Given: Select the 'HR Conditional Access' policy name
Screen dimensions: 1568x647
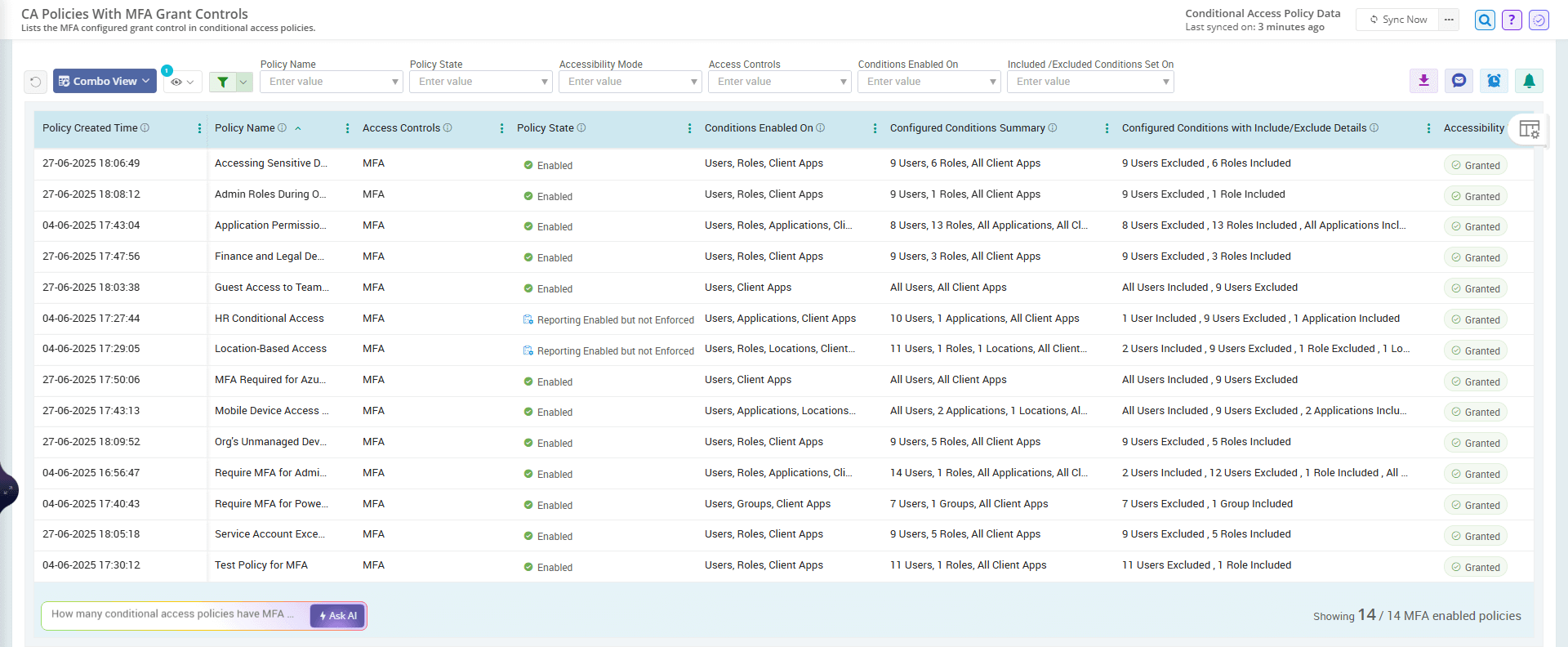Looking at the screenshot, I should (x=269, y=319).
